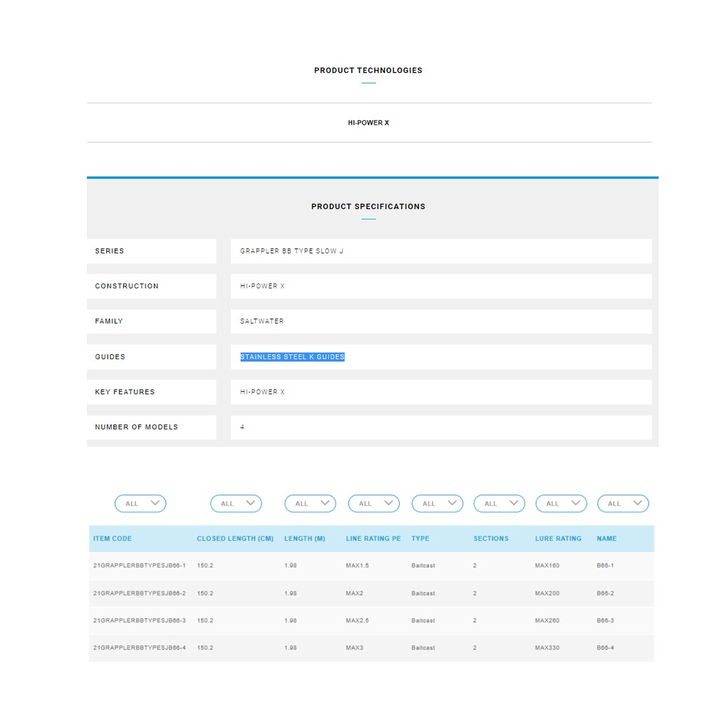Click the Closed Length (CM) column header
The width and height of the screenshot is (726, 726).
click(x=235, y=539)
